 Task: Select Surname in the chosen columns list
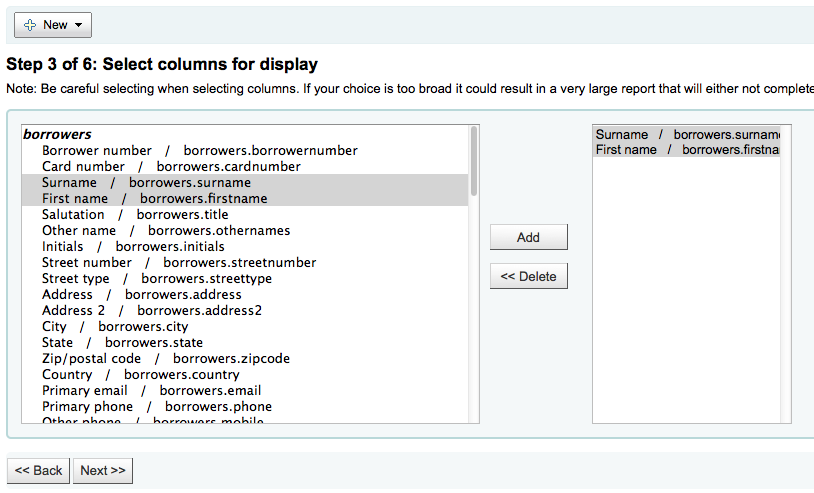point(686,134)
